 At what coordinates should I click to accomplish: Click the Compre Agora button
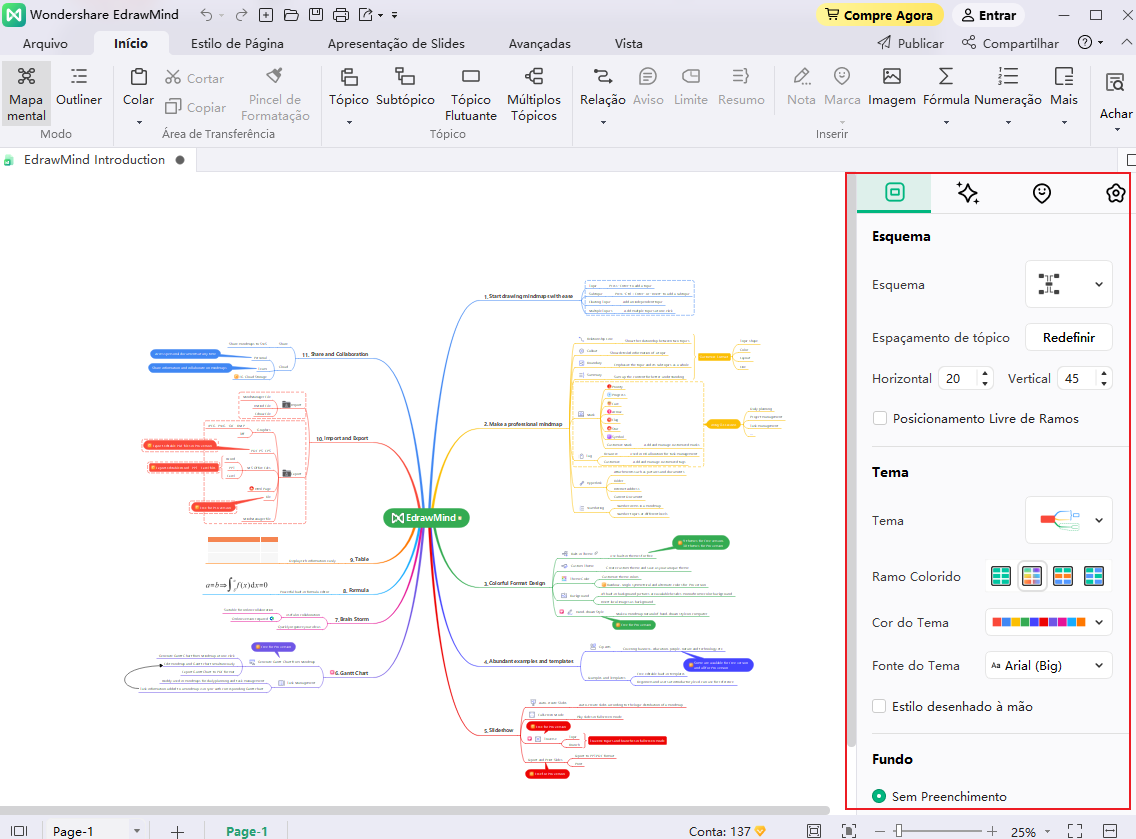(879, 15)
